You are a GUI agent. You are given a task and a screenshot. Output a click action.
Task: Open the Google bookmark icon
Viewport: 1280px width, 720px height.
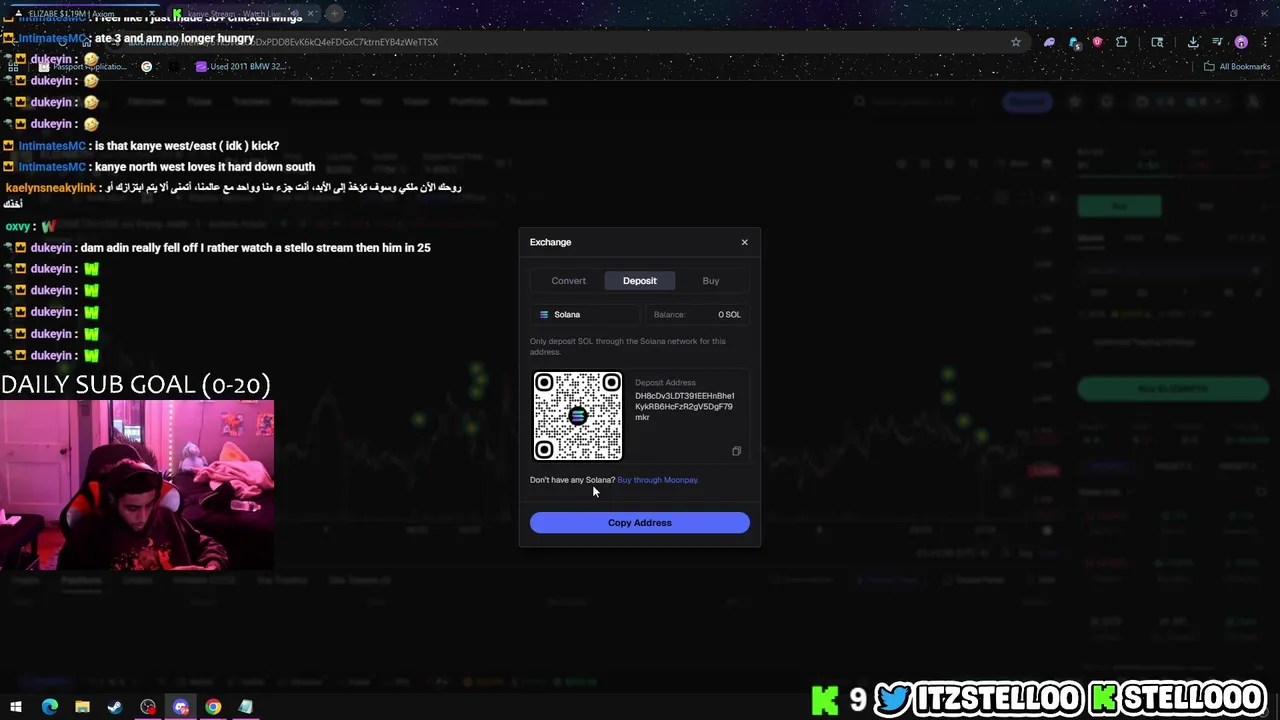pyautogui.click(x=147, y=67)
